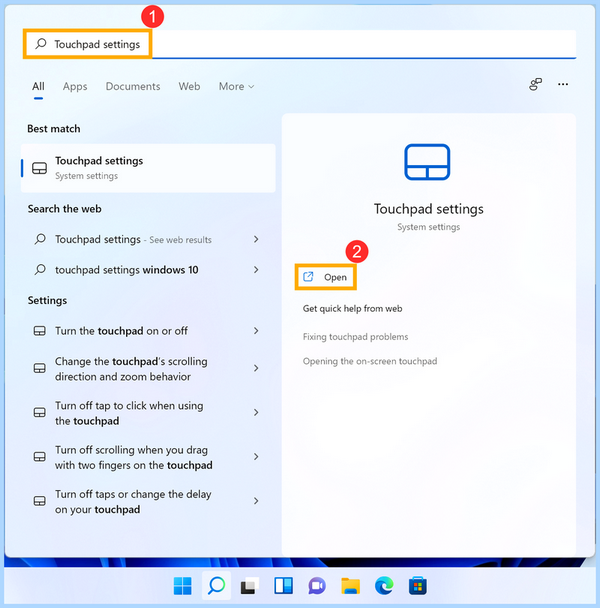This screenshot has width=600, height=608.
Task: Expand the More dropdown filter
Action: (236, 86)
